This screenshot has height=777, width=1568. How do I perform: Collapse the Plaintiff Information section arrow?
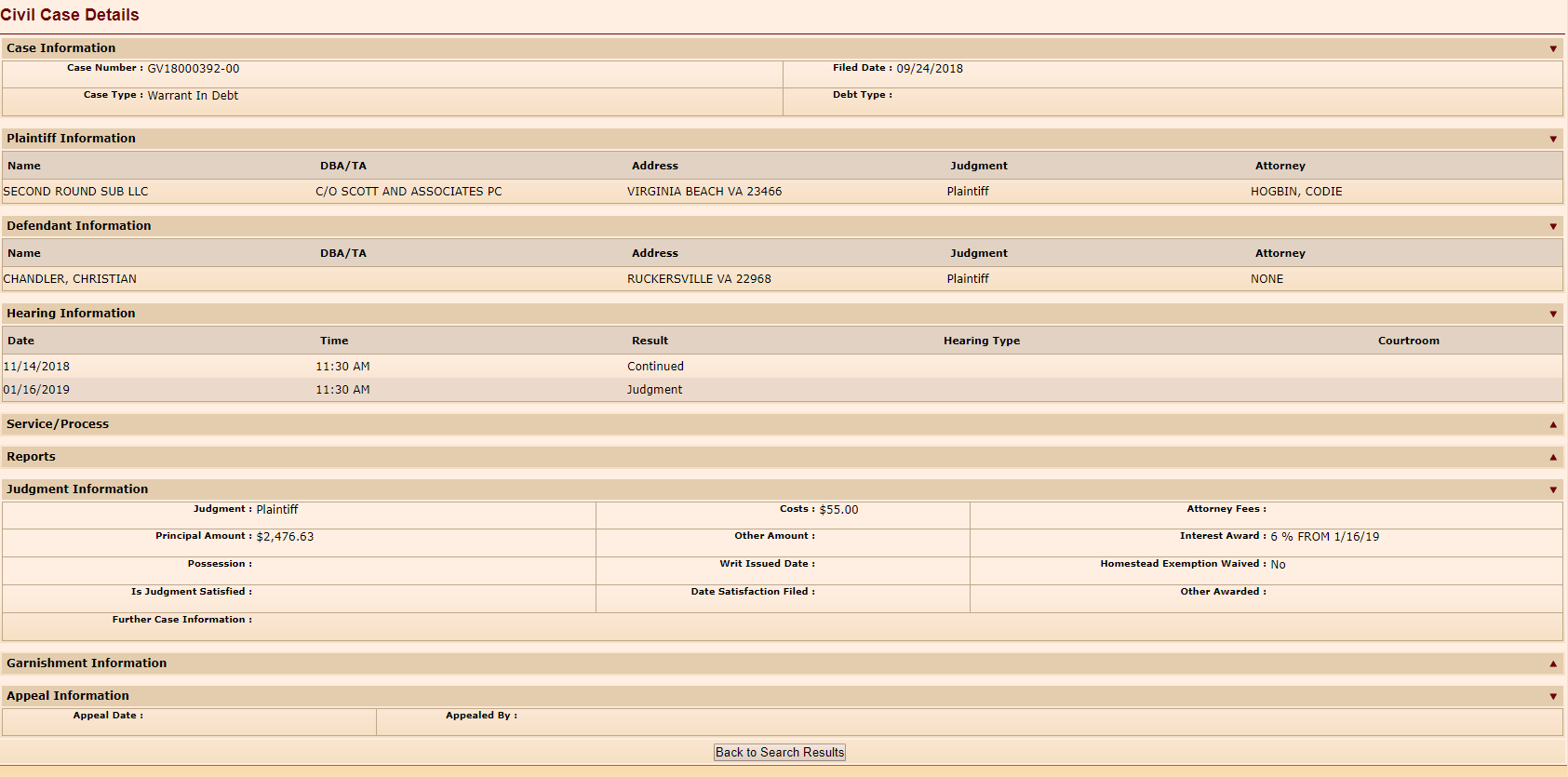click(x=1553, y=139)
